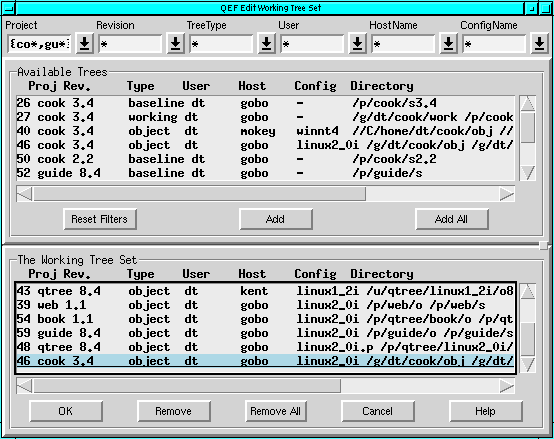Click the Remove All button
The image size is (554, 439).
[276, 411]
